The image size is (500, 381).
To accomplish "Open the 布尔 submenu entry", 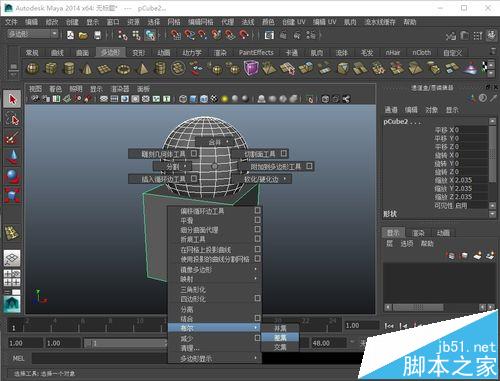I will coord(215,328).
